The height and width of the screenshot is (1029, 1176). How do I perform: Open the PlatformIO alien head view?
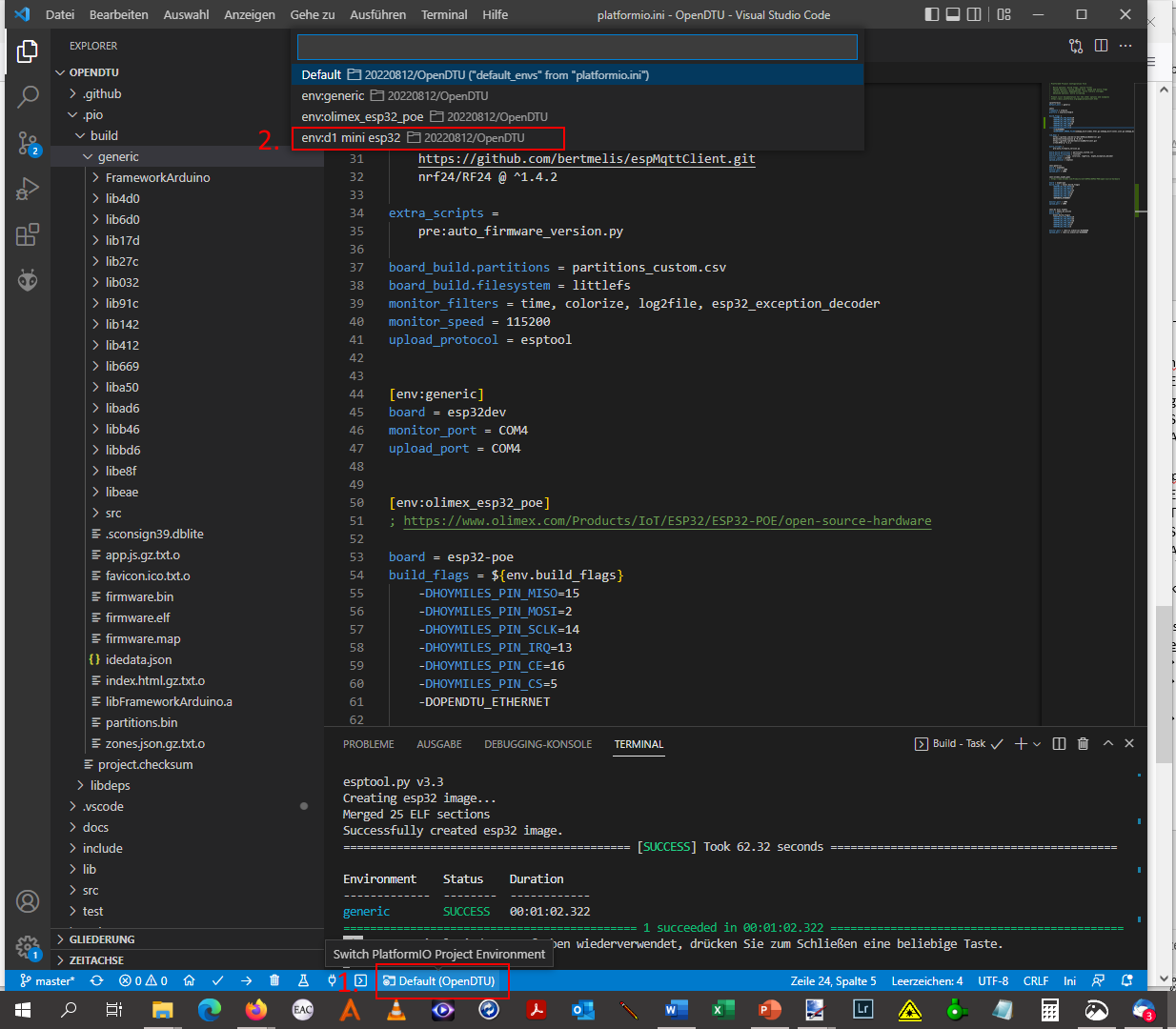28,280
